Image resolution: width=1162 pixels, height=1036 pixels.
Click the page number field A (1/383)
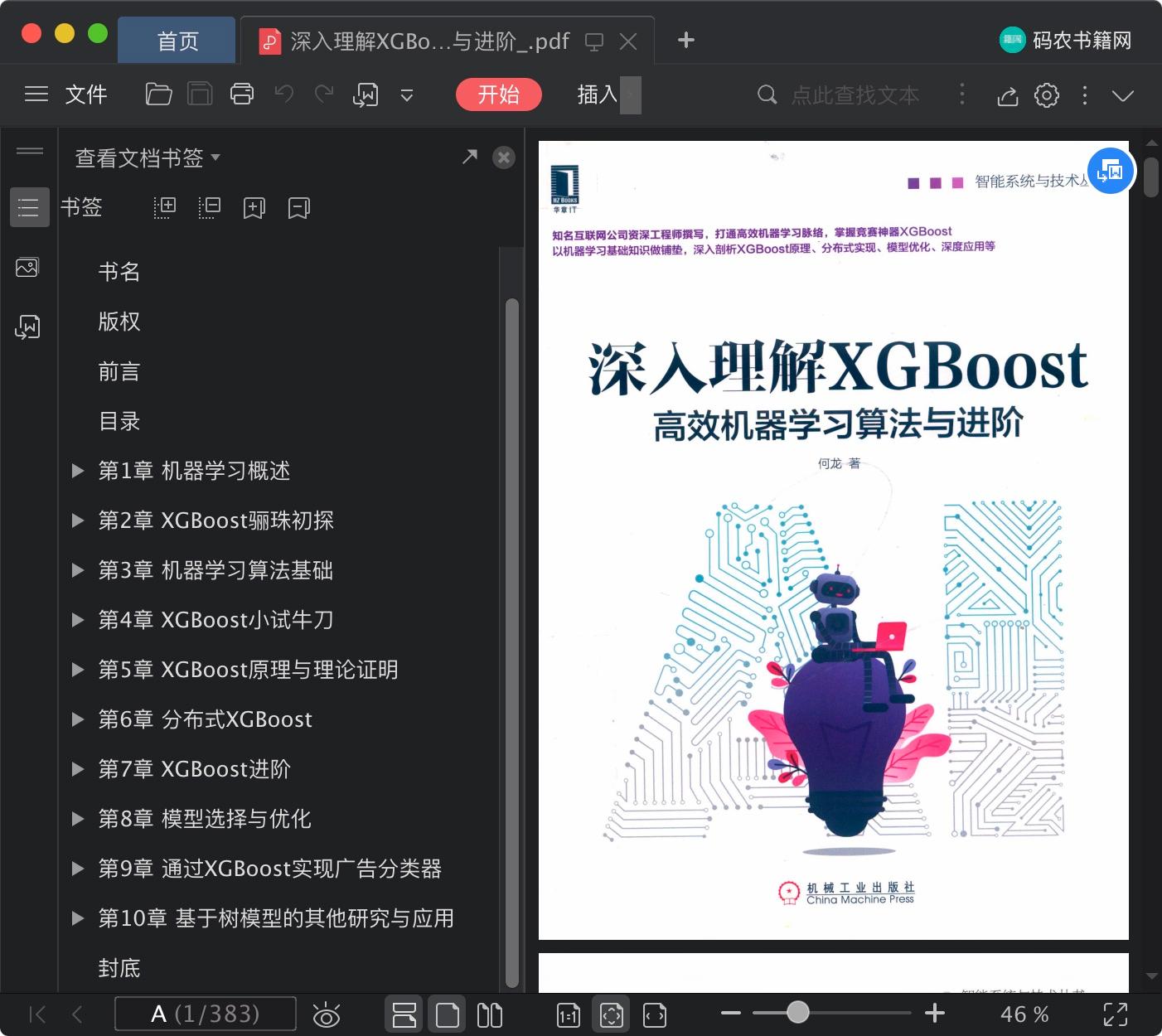pyautogui.click(x=206, y=1014)
